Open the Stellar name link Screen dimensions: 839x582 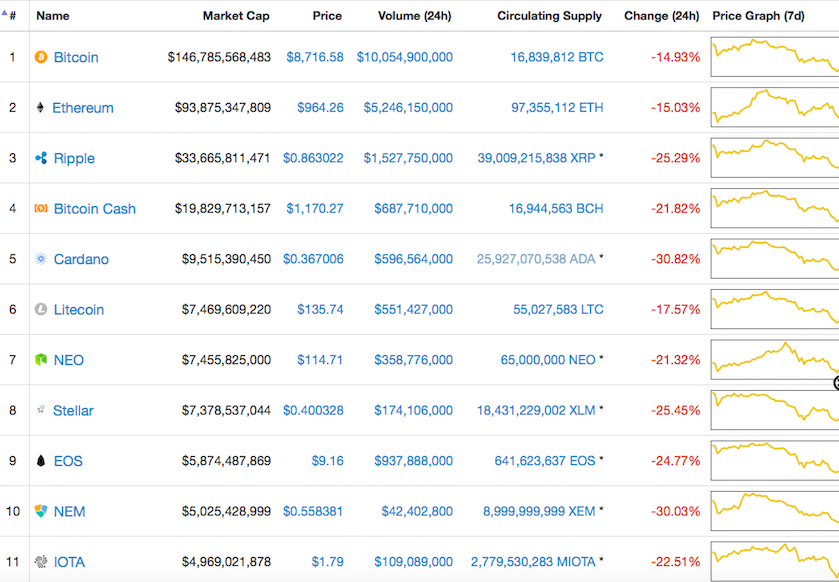(x=73, y=411)
